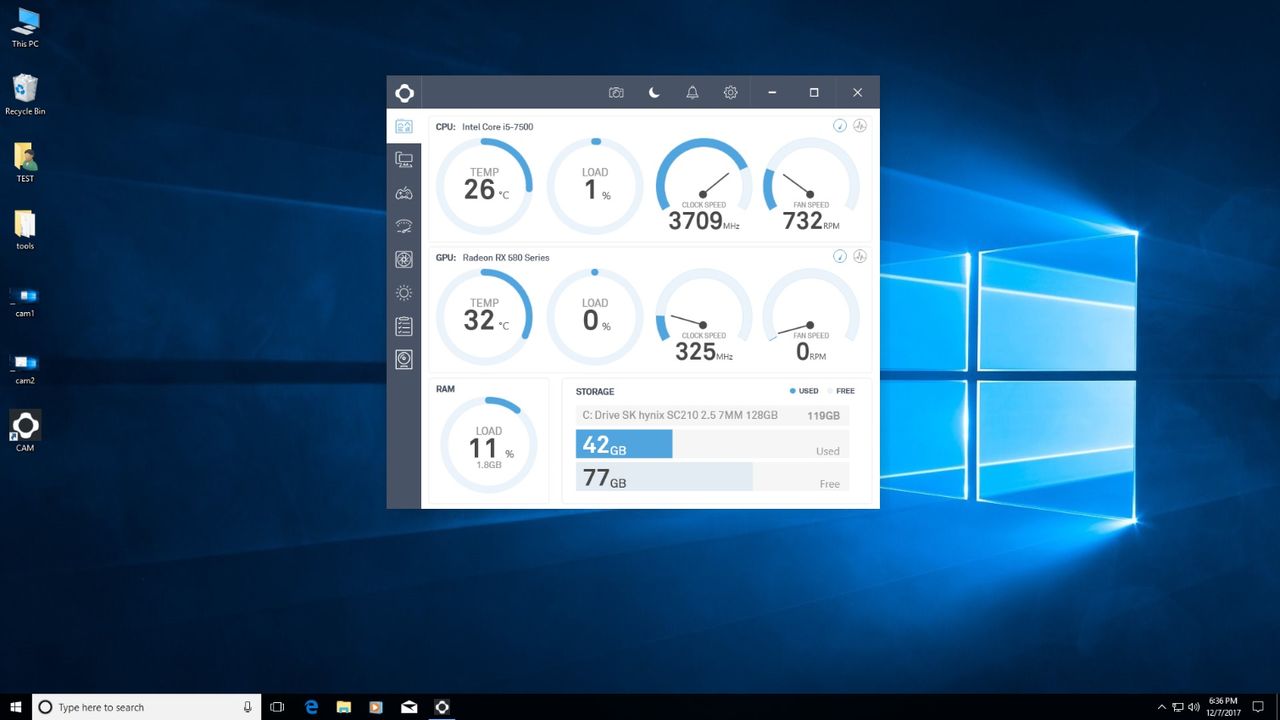1280x720 pixels.
Task: Switch CPU panel to graph view
Action: point(860,126)
